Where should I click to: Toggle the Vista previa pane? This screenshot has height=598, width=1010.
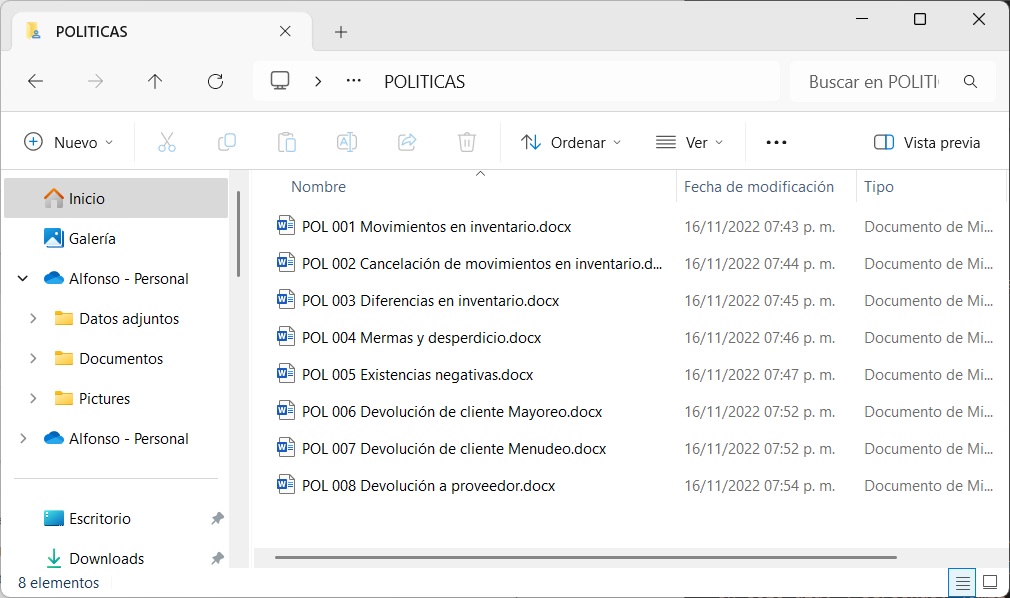pos(927,143)
